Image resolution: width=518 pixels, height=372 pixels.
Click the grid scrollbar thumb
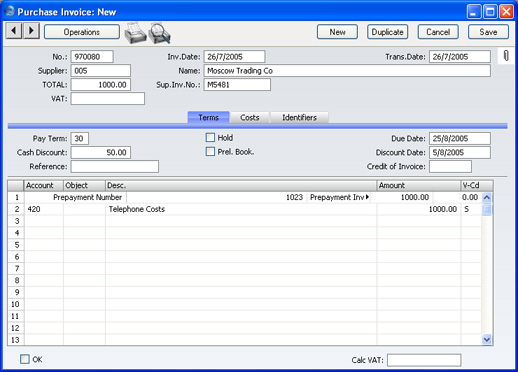[487, 210]
